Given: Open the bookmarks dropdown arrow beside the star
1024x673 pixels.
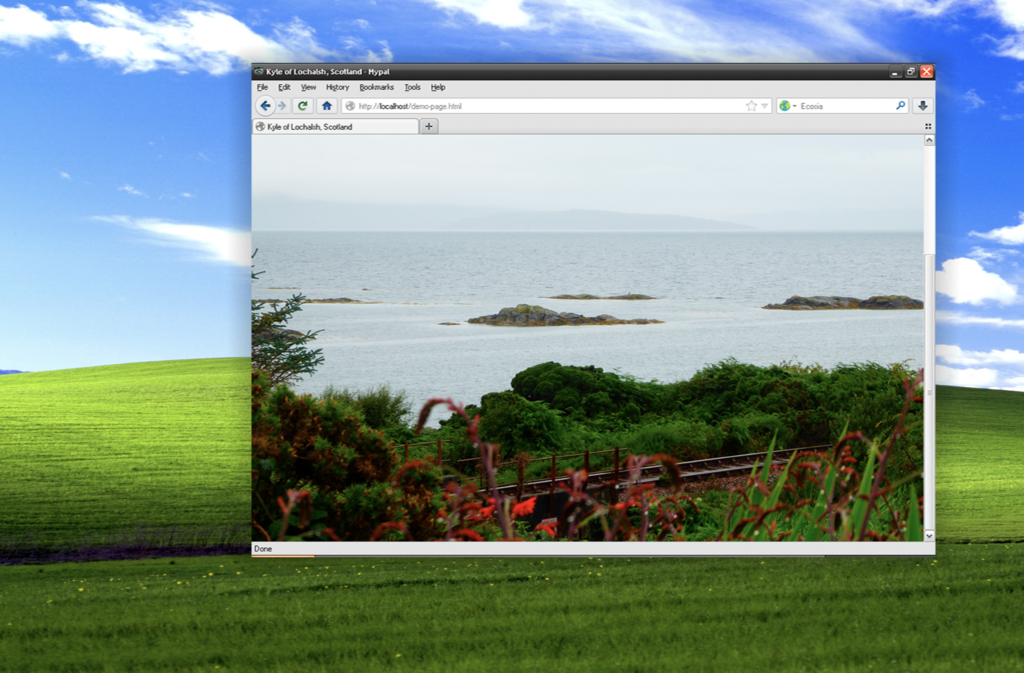Looking at the screenshot, I should coord(764,105).
